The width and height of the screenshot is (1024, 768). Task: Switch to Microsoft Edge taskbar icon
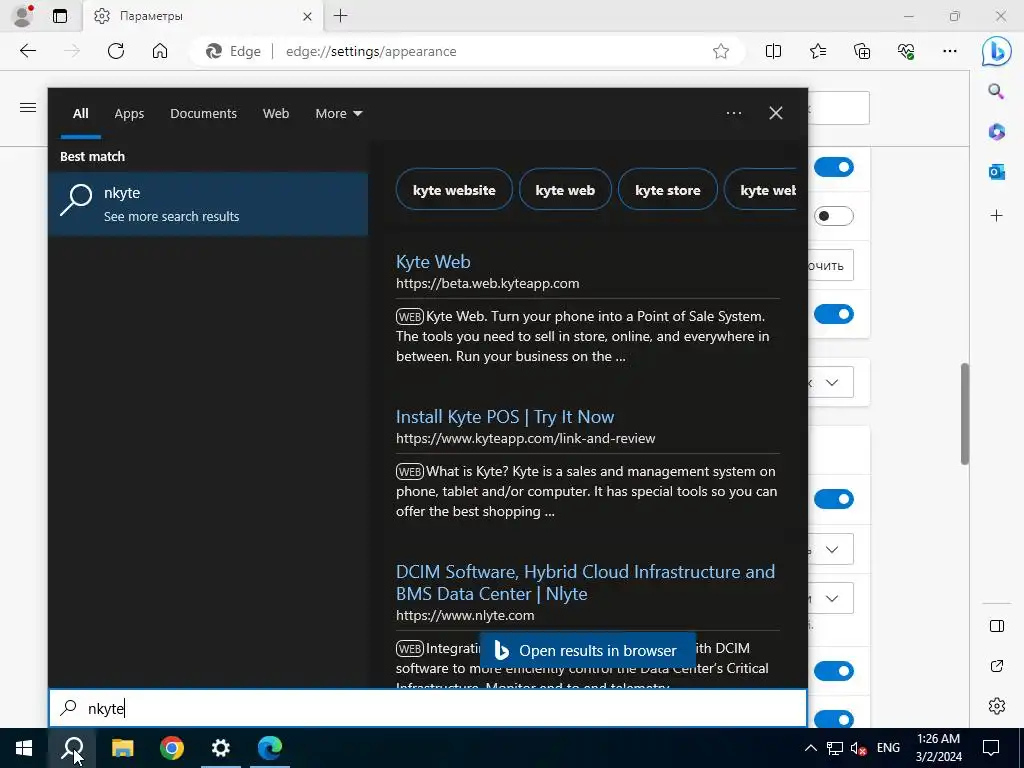[x=270, y=748]
